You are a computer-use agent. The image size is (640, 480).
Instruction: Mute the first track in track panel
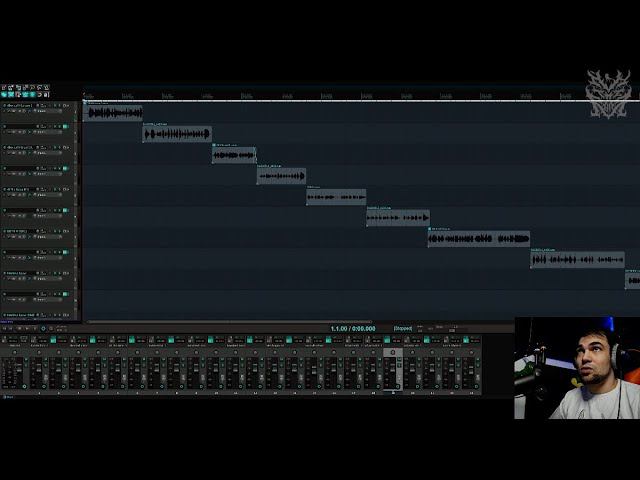tap(55, 105)
